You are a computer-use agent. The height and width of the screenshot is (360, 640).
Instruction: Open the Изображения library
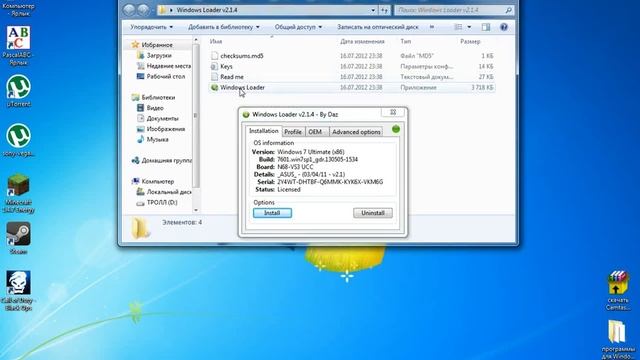click(x=165, y=129)
